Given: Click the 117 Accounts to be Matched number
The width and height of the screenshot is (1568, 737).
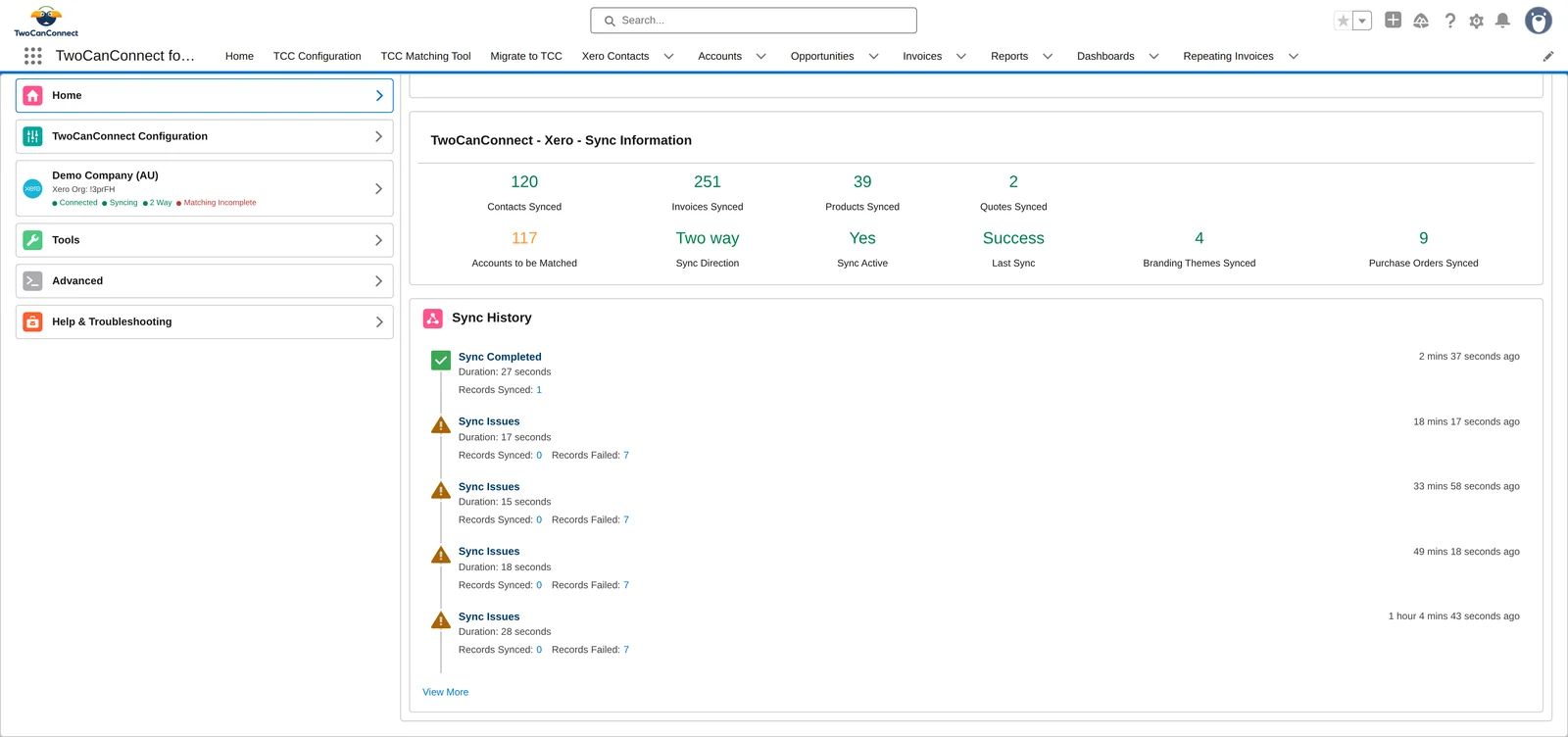Looking at the screenshot, I should [x=524, y=238].
